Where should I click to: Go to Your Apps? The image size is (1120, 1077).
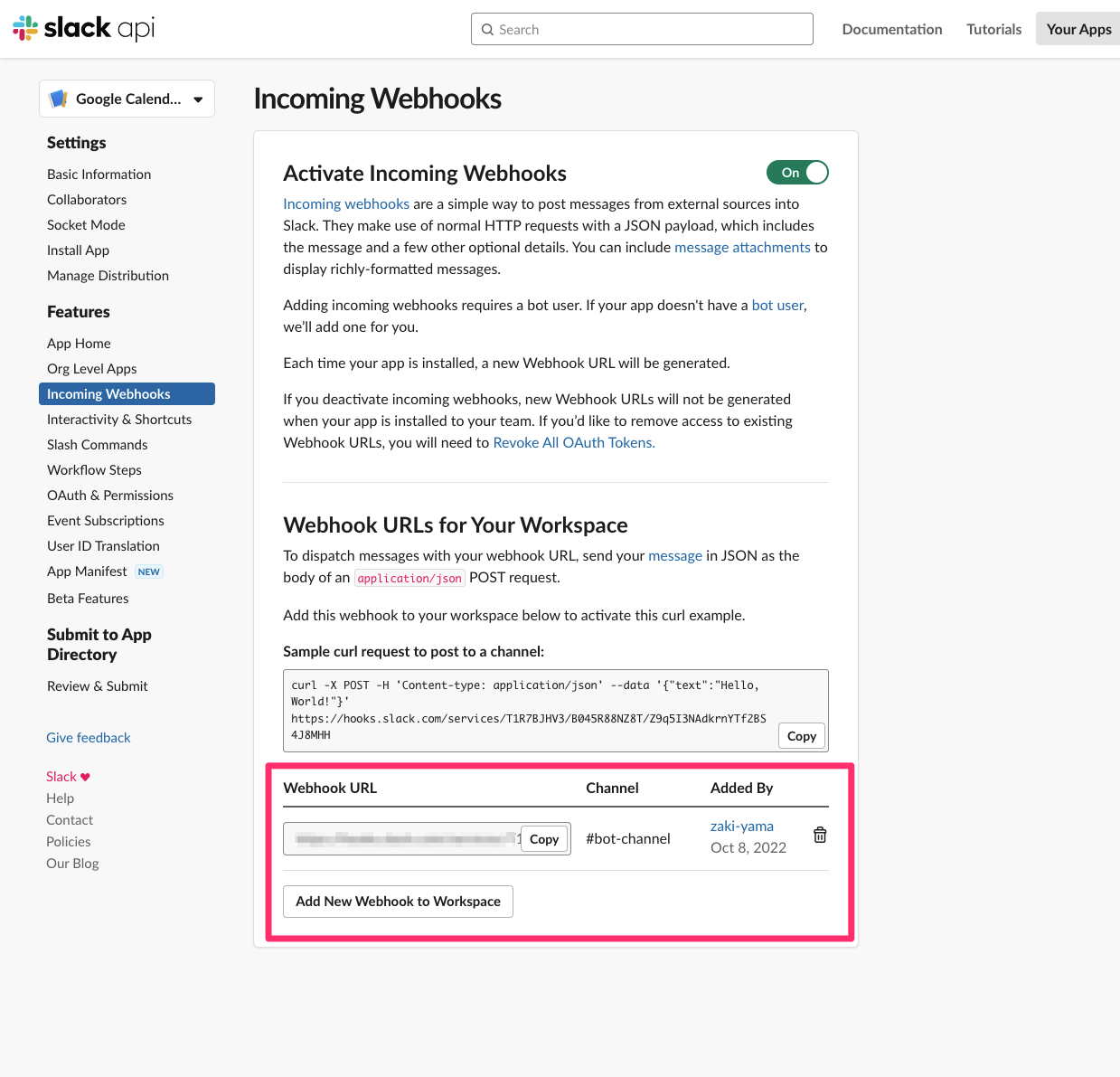pyautogui.click(x=1078, y=29)
